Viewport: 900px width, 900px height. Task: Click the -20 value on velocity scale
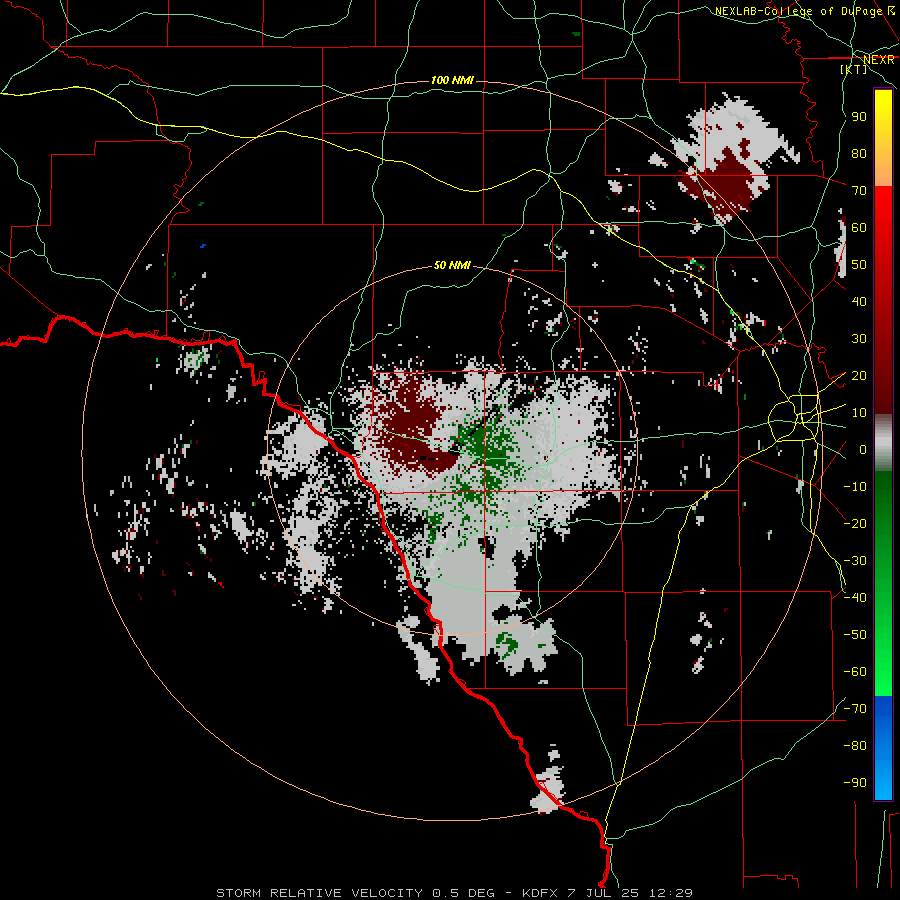tap(855, 523)
